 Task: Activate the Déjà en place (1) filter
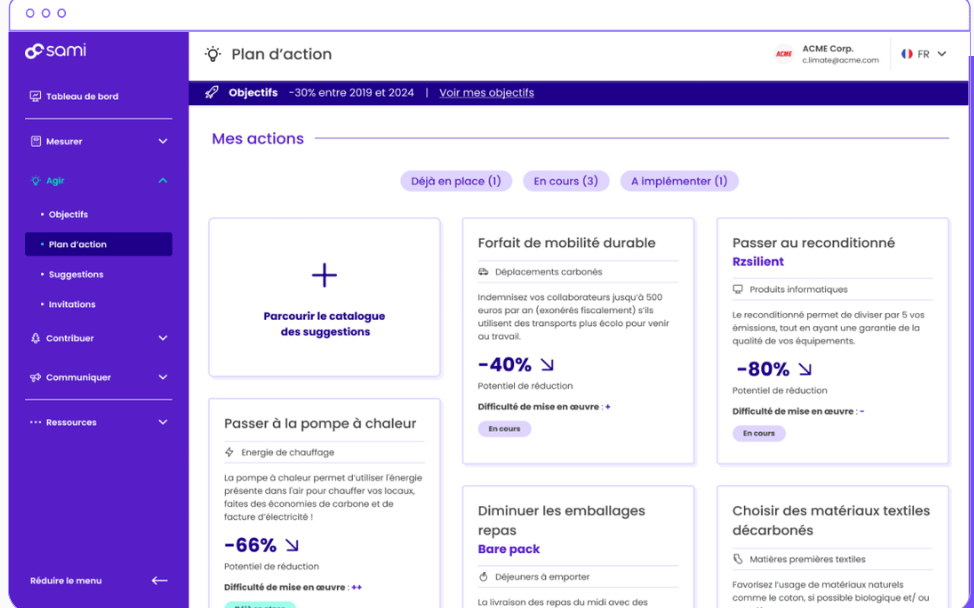pos(456,180)
